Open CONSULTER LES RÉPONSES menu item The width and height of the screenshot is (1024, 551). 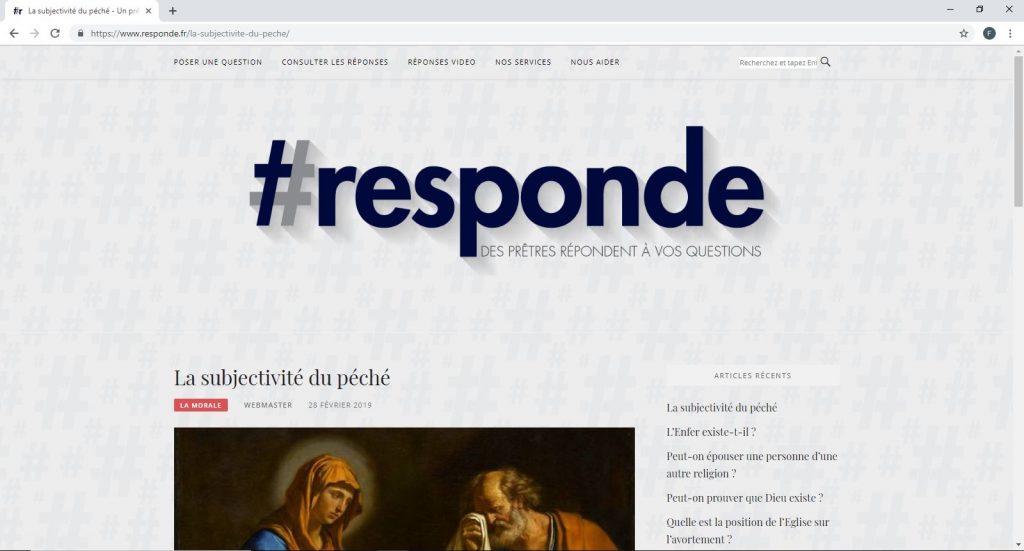[x=334, y=62]
